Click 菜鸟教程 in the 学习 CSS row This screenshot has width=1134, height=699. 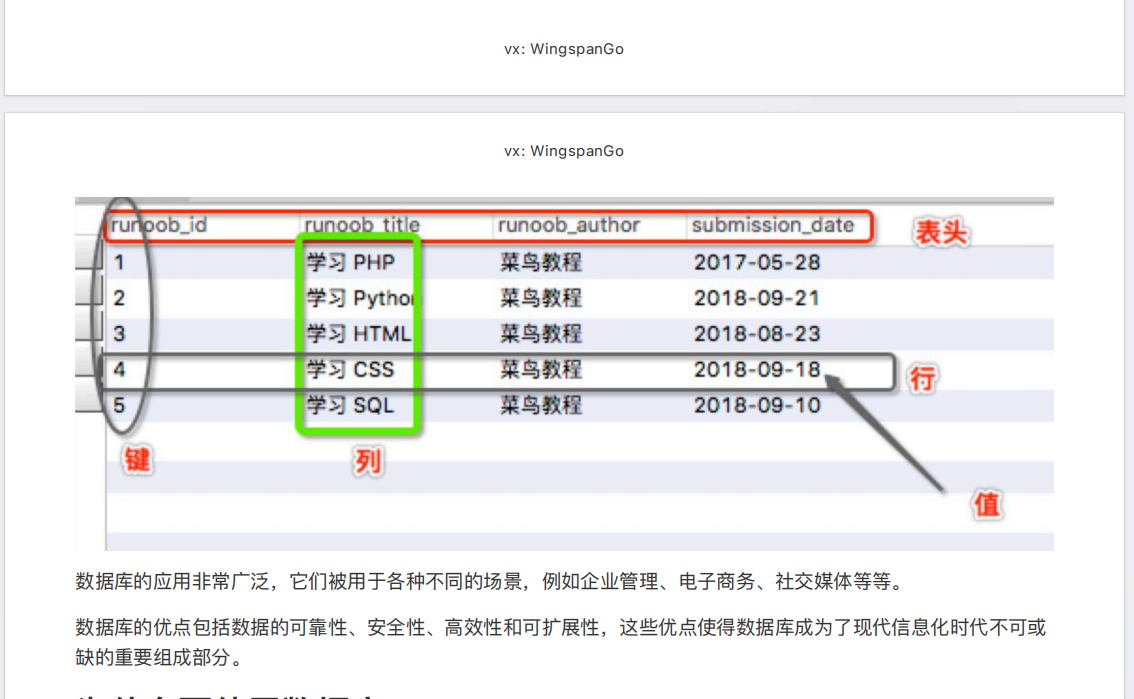541,369
